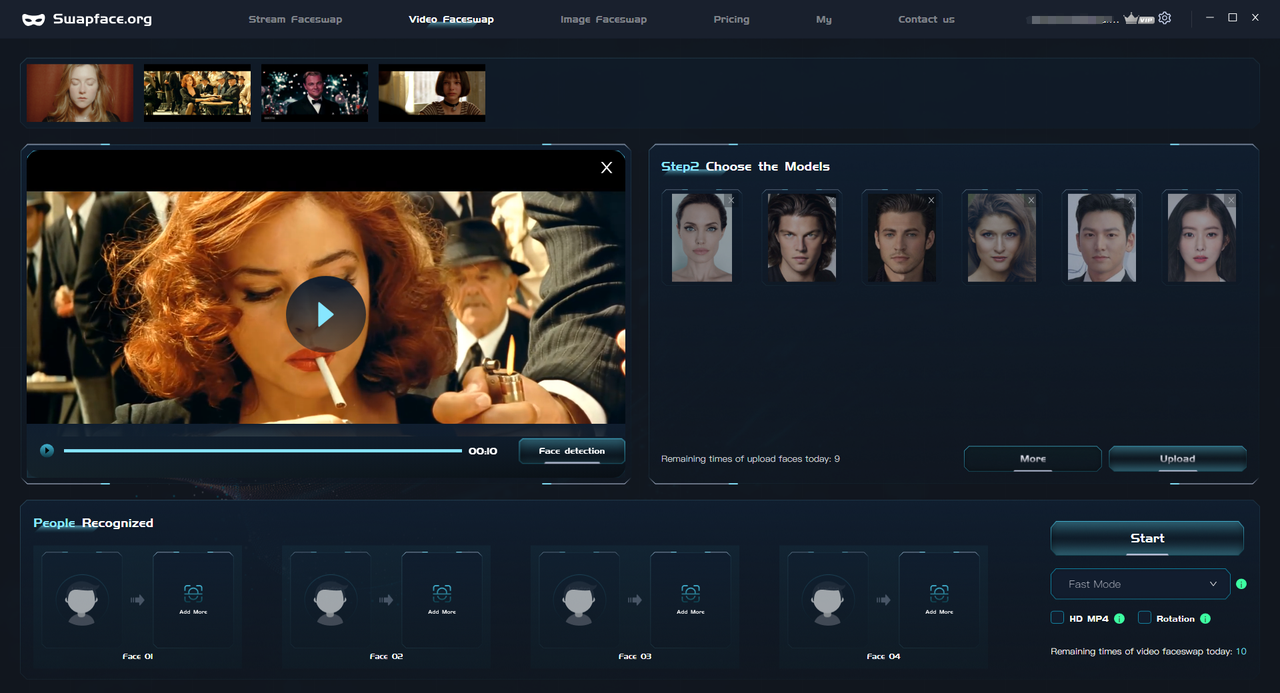Select the long black-haired woman model

(x=1202, y=237)
